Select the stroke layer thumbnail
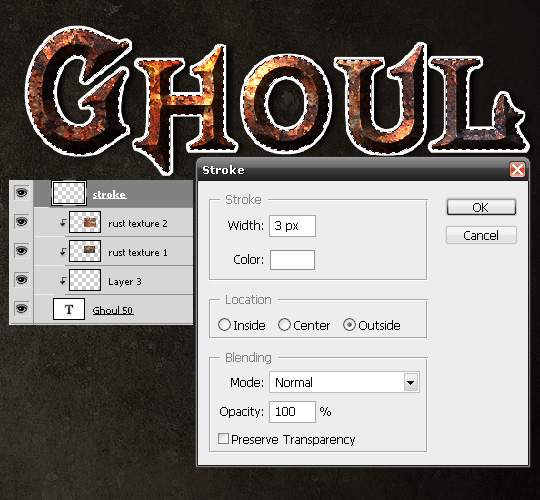This screenshot has width=540, height=500. coord(69,193)
